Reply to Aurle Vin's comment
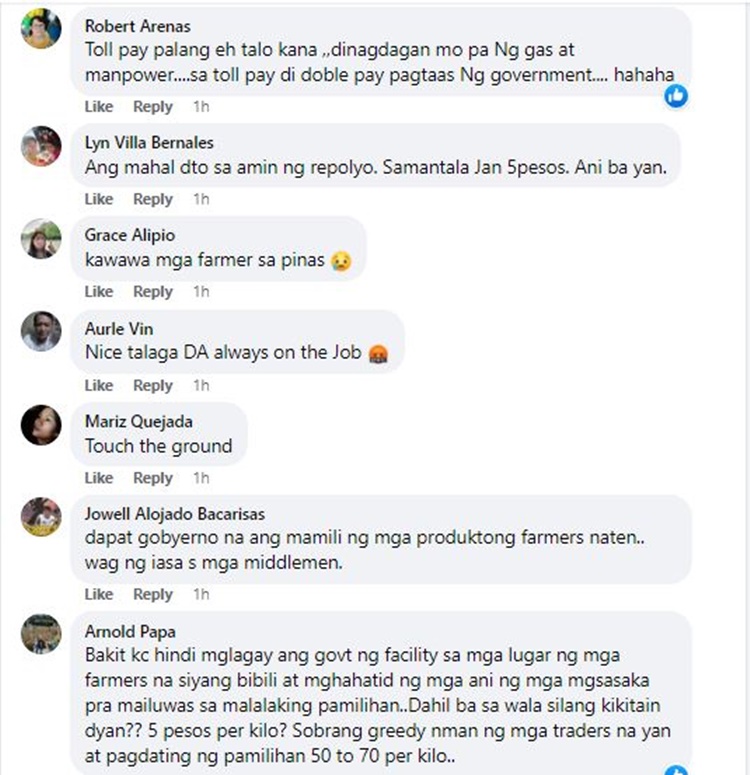Viewport: 750px width, 775px height. (153, 386)
